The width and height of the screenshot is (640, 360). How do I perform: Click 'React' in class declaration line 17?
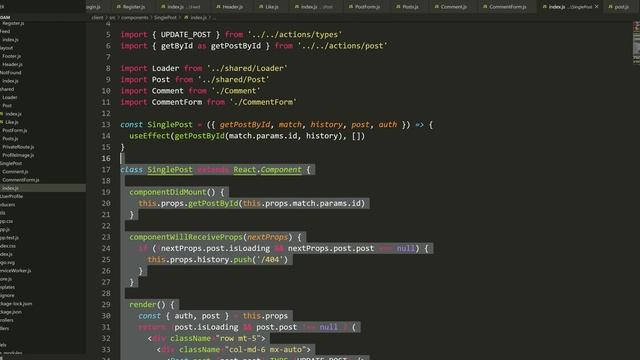(244, 170)
